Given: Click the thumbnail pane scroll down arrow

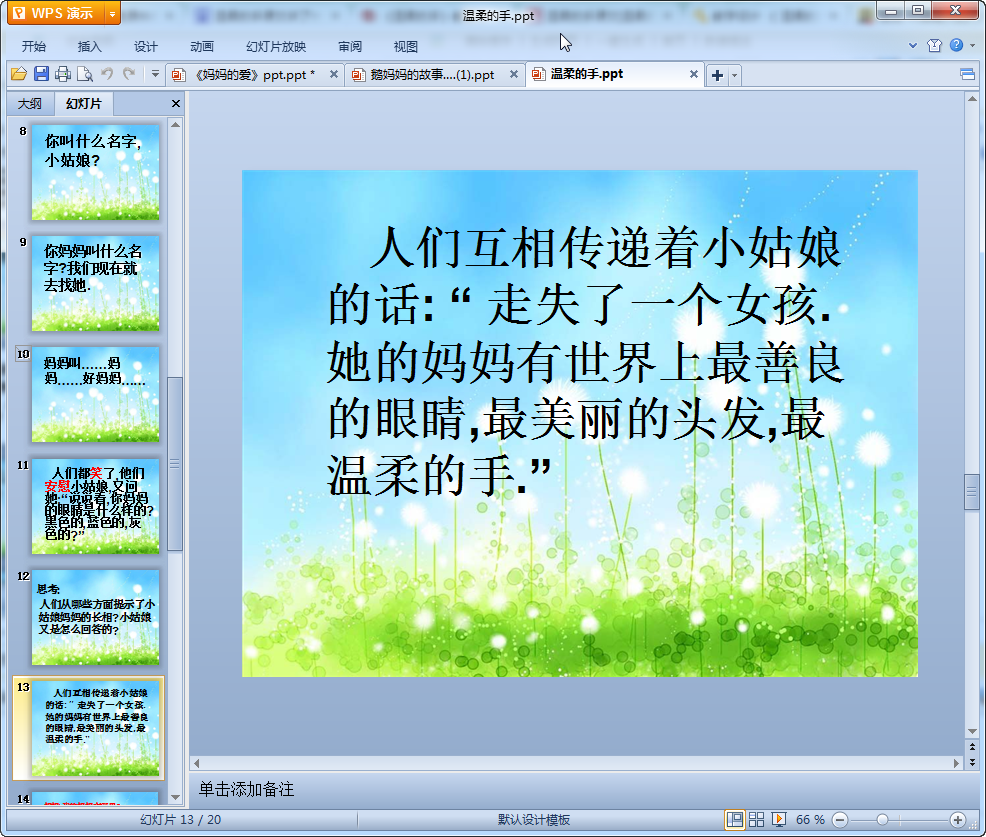Looking at the screenshot, I should 175,797.
